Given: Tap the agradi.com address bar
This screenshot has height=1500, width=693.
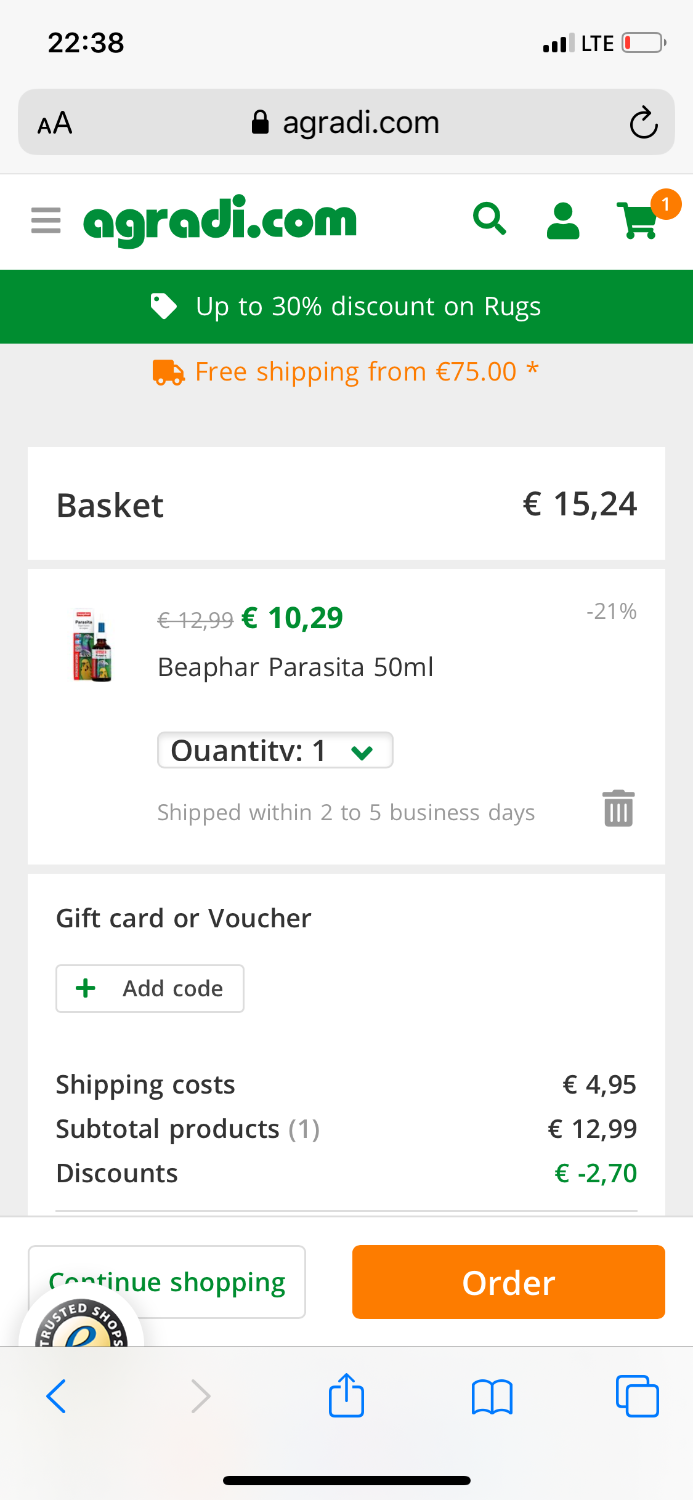Looking at the screenshot, I should click(346, 123).
